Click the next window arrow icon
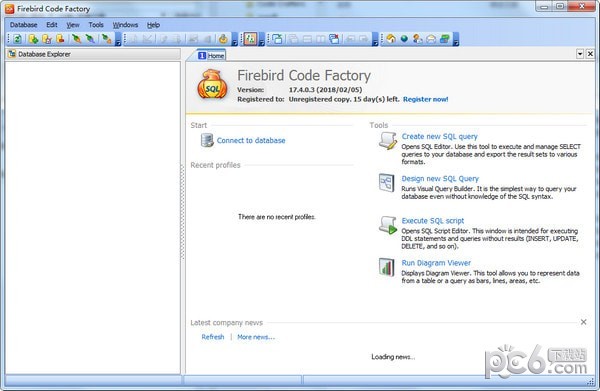Image resolution: width=600 pixels, height=391 pixels. [x=364, y=39]
